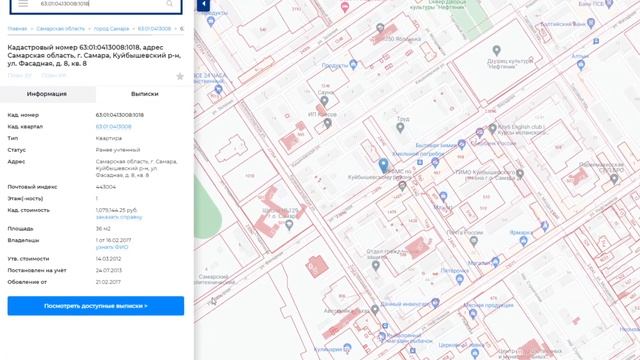Open Самарская область breadcrumb link
The width and height of the screenshot is (640, 360).
[60, 29]
